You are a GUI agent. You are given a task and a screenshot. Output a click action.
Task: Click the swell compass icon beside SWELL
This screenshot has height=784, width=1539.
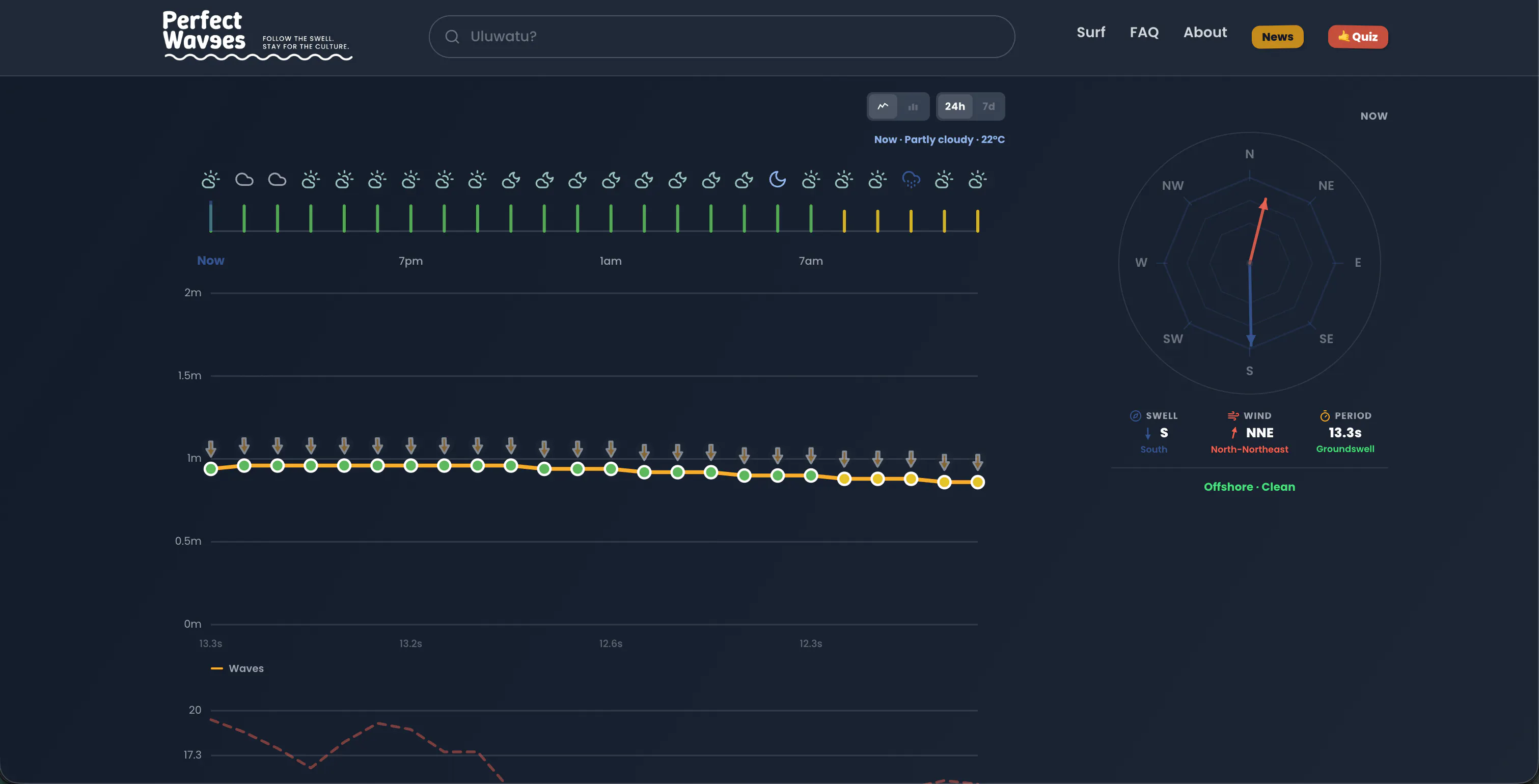[1135, 415]
